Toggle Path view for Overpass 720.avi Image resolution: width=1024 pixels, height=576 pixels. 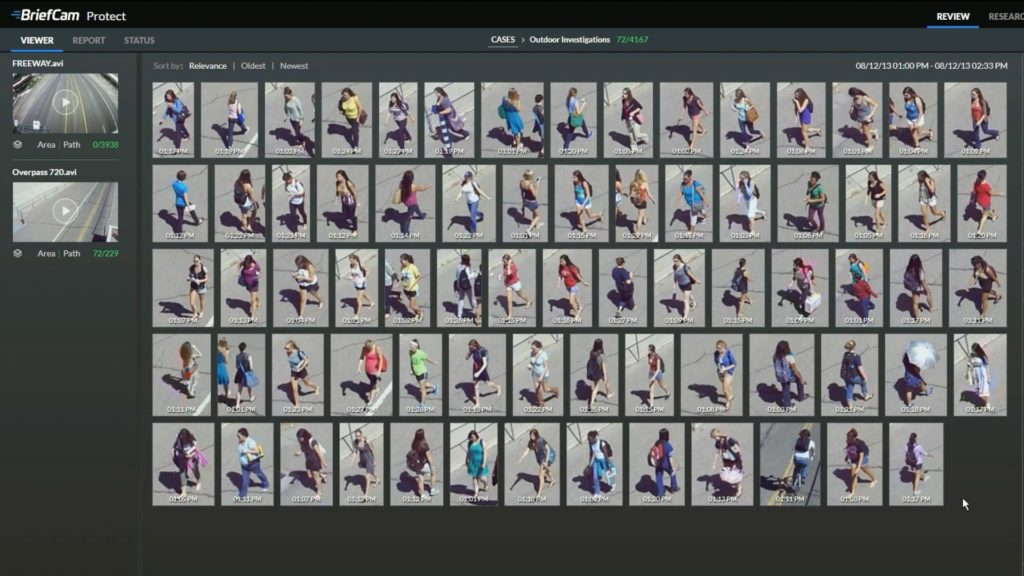pyautogui.click(x=72, y=253)
